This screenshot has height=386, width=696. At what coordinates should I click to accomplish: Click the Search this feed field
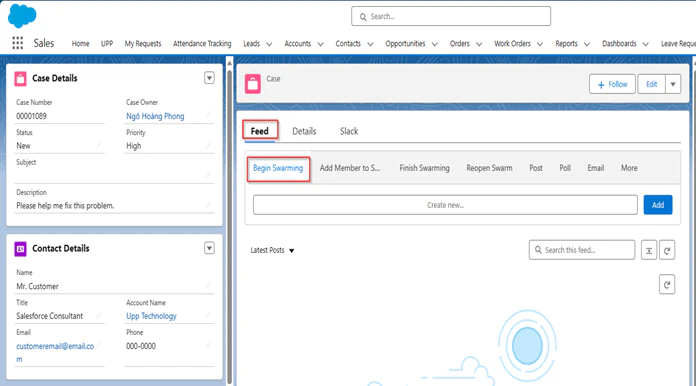tap(582, 250)
